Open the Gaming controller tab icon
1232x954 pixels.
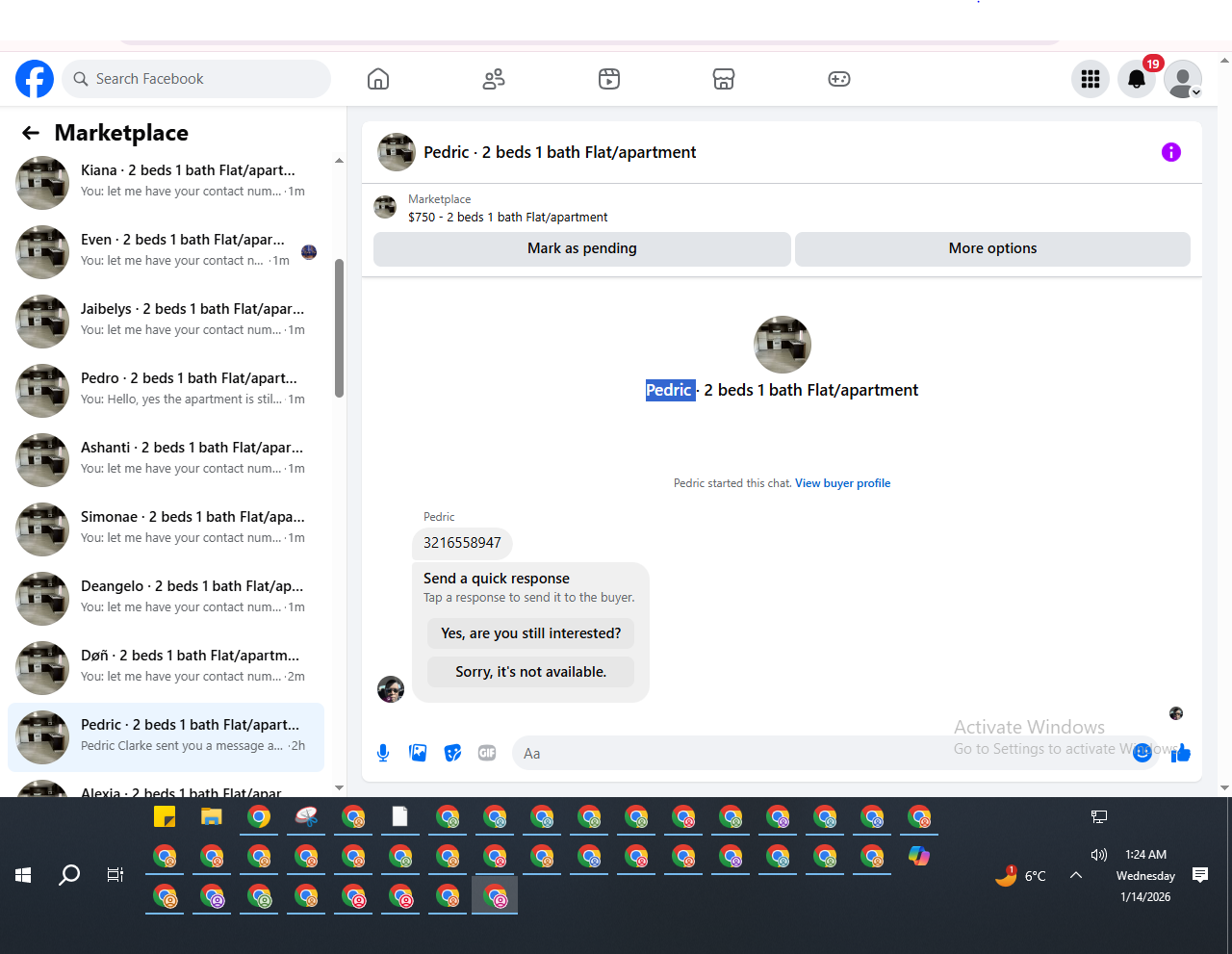coord(839,79)
